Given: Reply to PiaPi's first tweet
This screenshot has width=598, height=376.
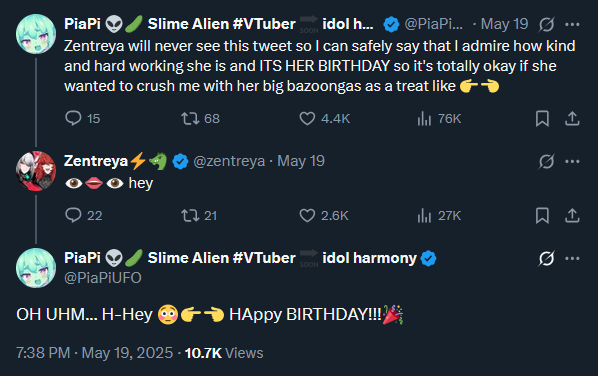Looking at the screenshot, I should 73,118.
